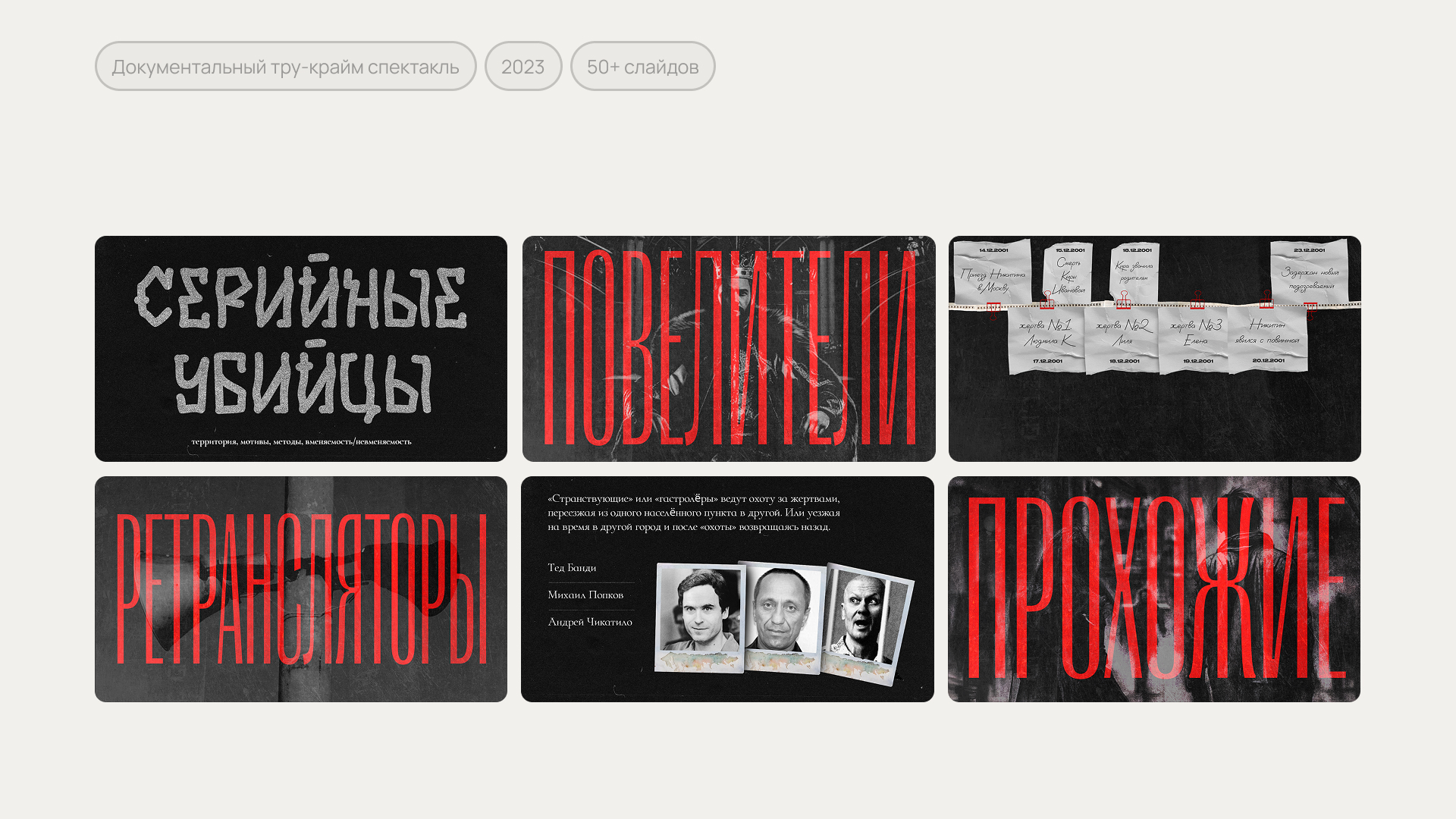The image size is (1456, 819).
Task: Click the name Тед Банди
Action: click(x=572, y=568)
